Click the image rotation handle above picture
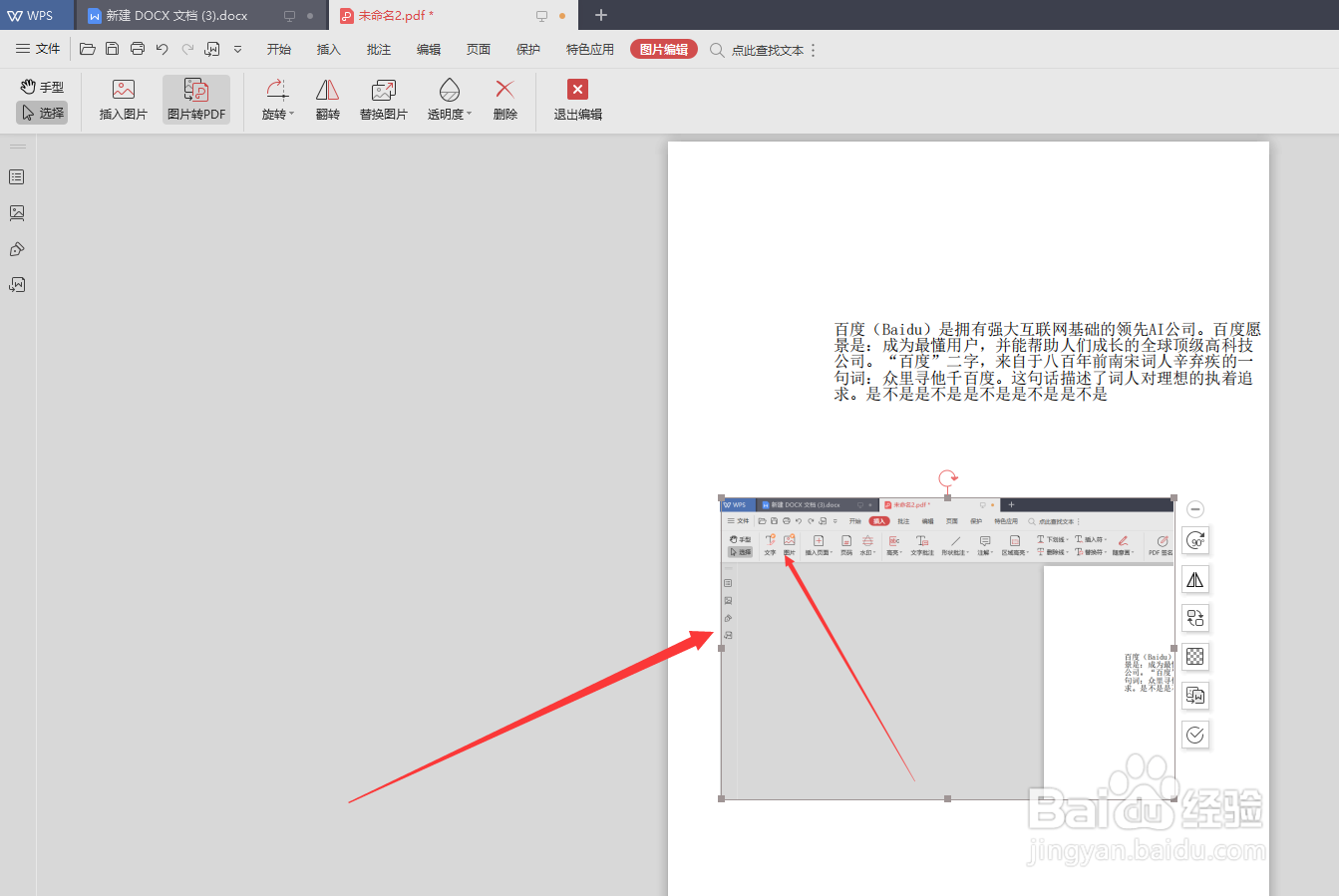Viewport: 1339px width, 896px height. 948,478
